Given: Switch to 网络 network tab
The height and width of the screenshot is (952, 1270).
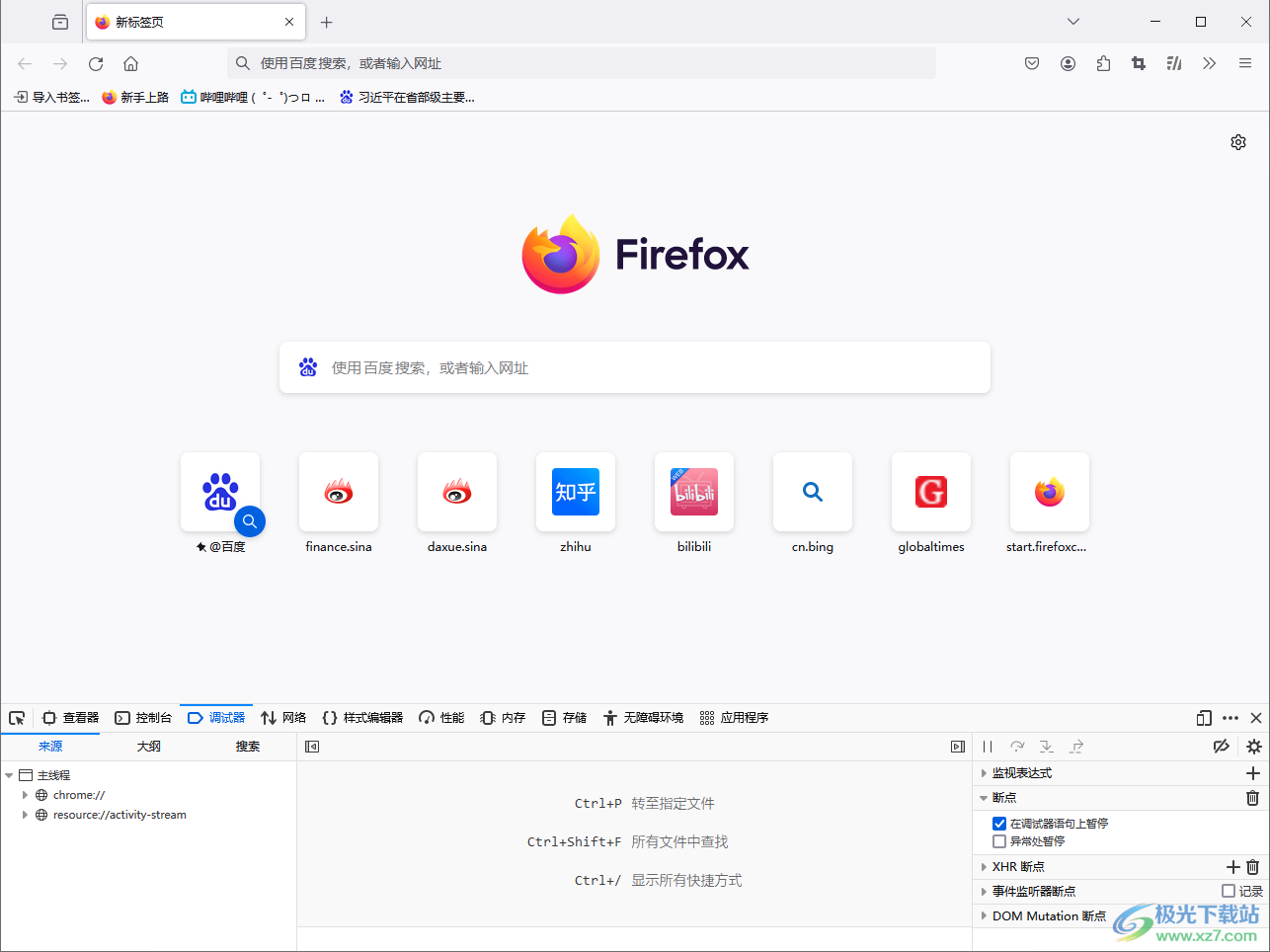Looking at the screenshot, I should [x=283, y=718].
